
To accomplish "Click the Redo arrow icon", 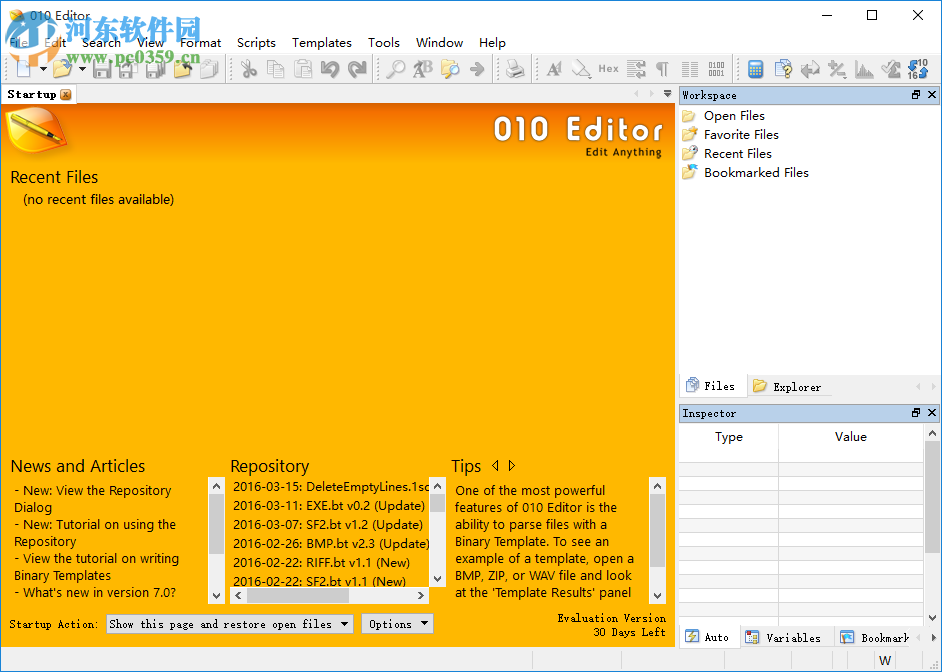I will point(357,69).
